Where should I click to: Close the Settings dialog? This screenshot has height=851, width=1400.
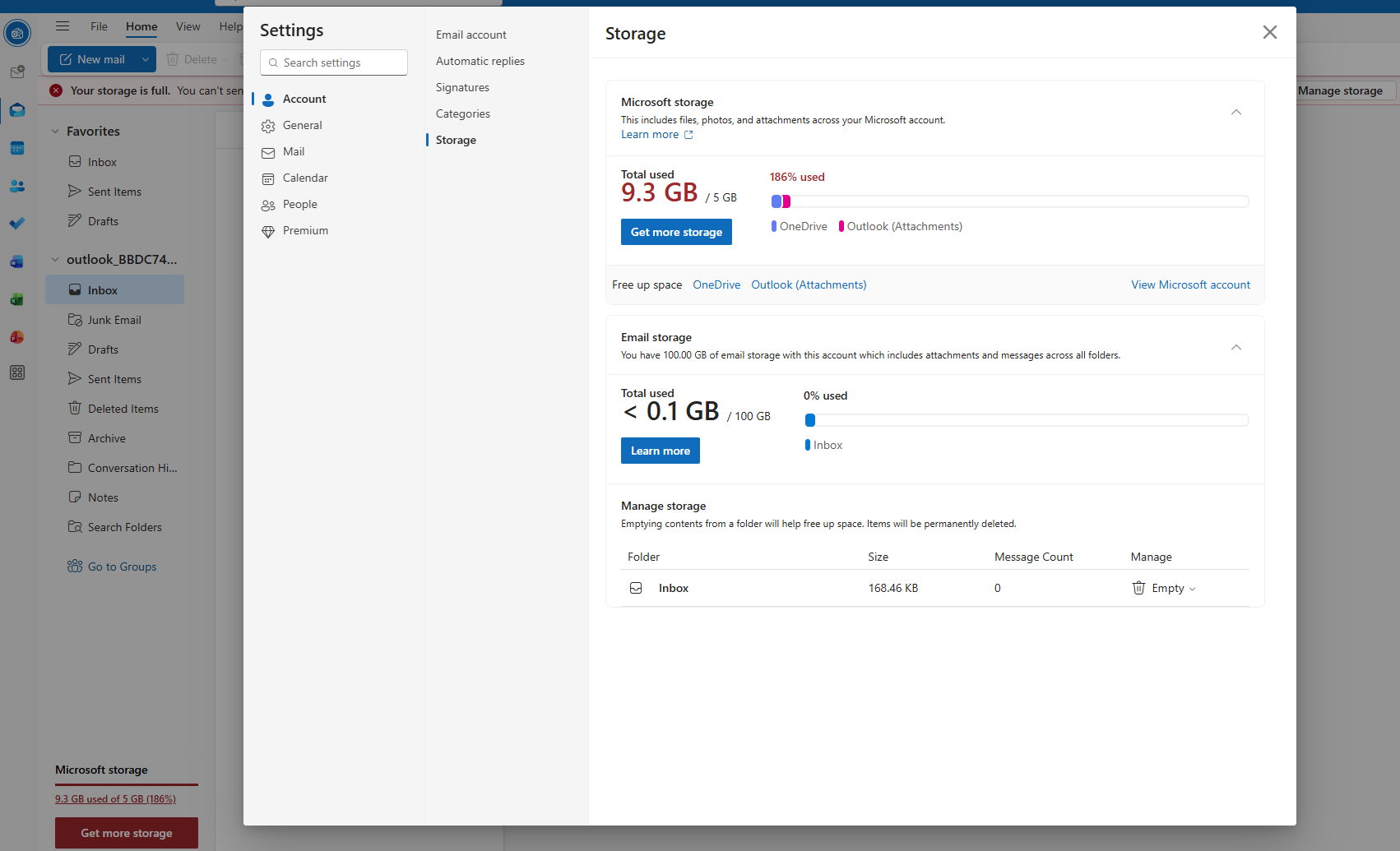coord(1270,32)
